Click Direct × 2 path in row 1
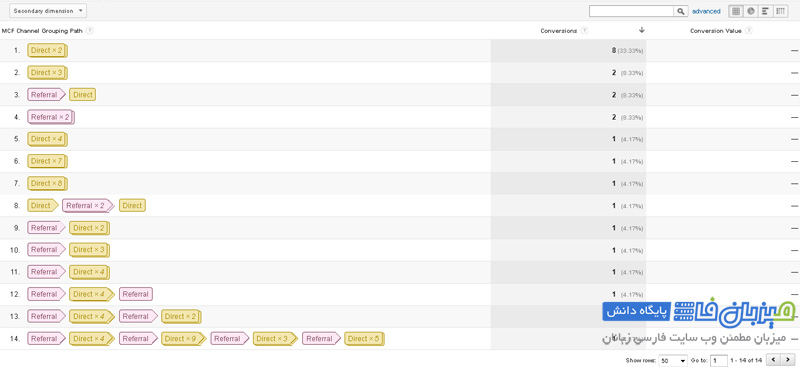Image resolution: width=800 pixels, height=367 pixels. pos(47,51)
